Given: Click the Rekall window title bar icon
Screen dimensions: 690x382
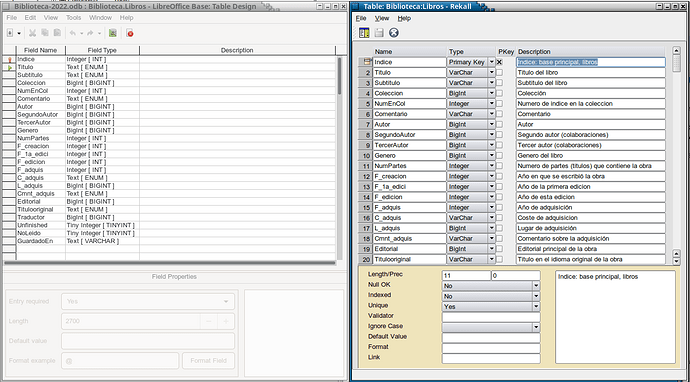Looking at the screenshot, I should (356, 6).
